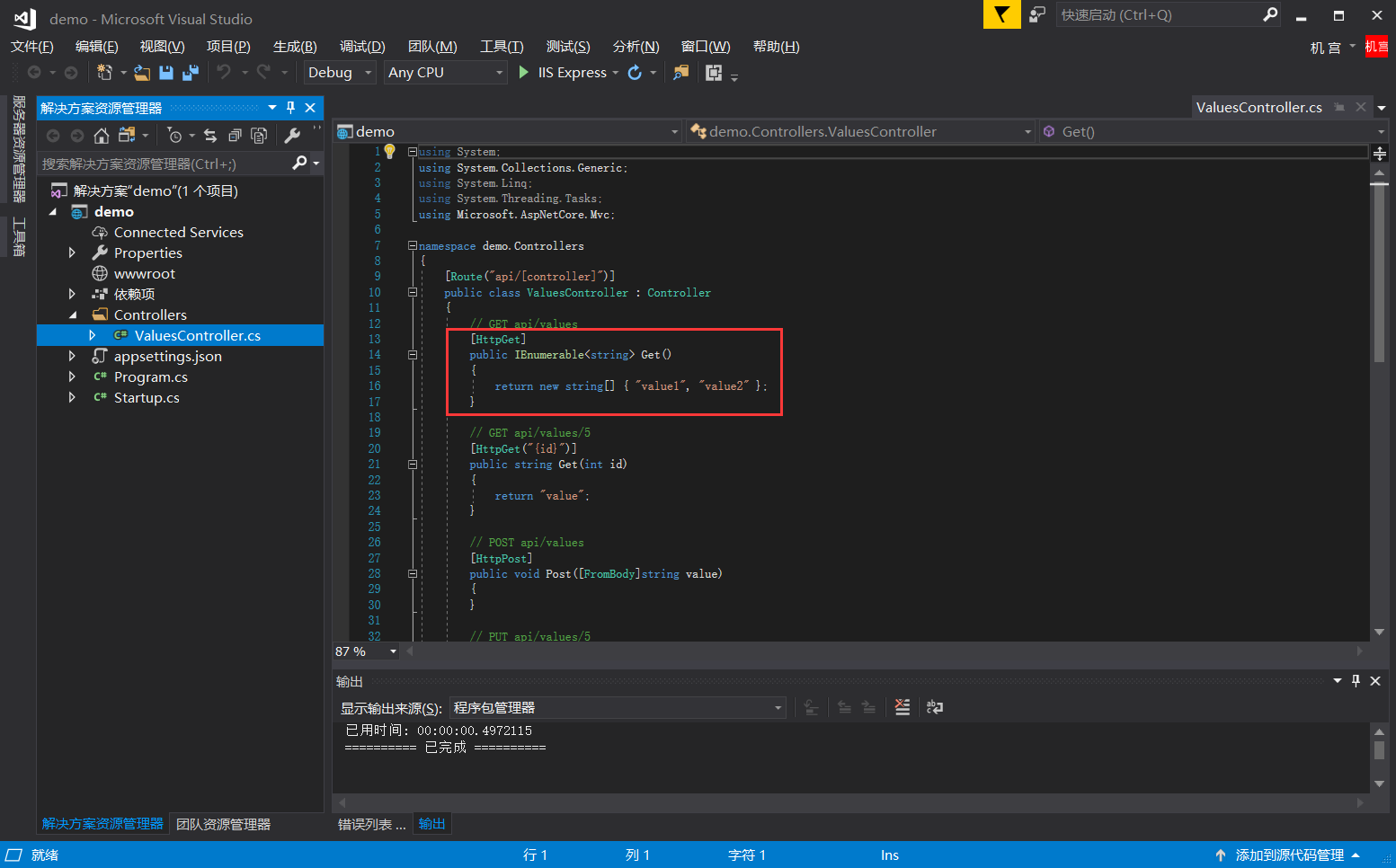Open the 生成(B) build menu

point(295,47)
